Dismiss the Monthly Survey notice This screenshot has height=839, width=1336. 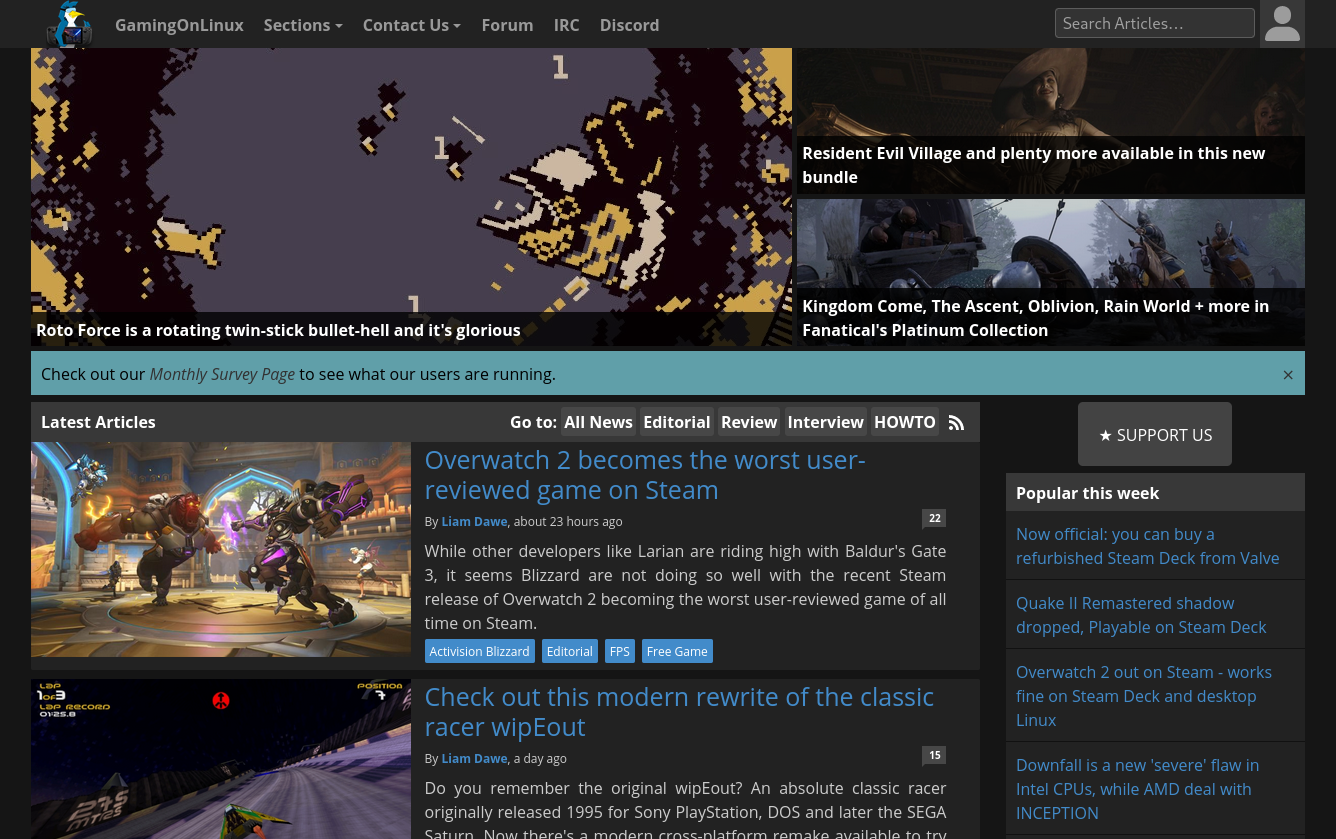point(1288,375)
